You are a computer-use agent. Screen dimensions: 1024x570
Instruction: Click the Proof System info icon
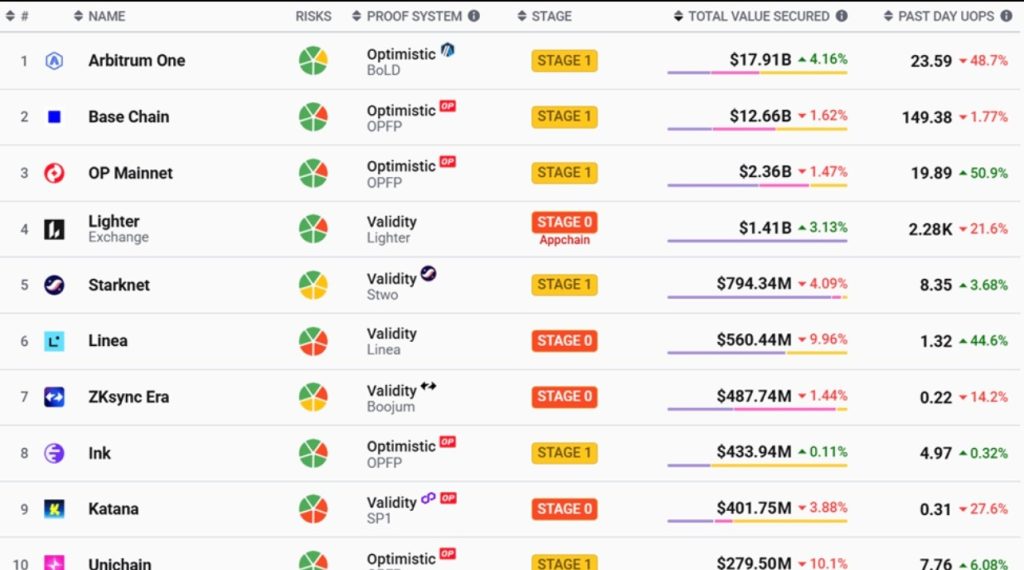(x=474, y=16)
